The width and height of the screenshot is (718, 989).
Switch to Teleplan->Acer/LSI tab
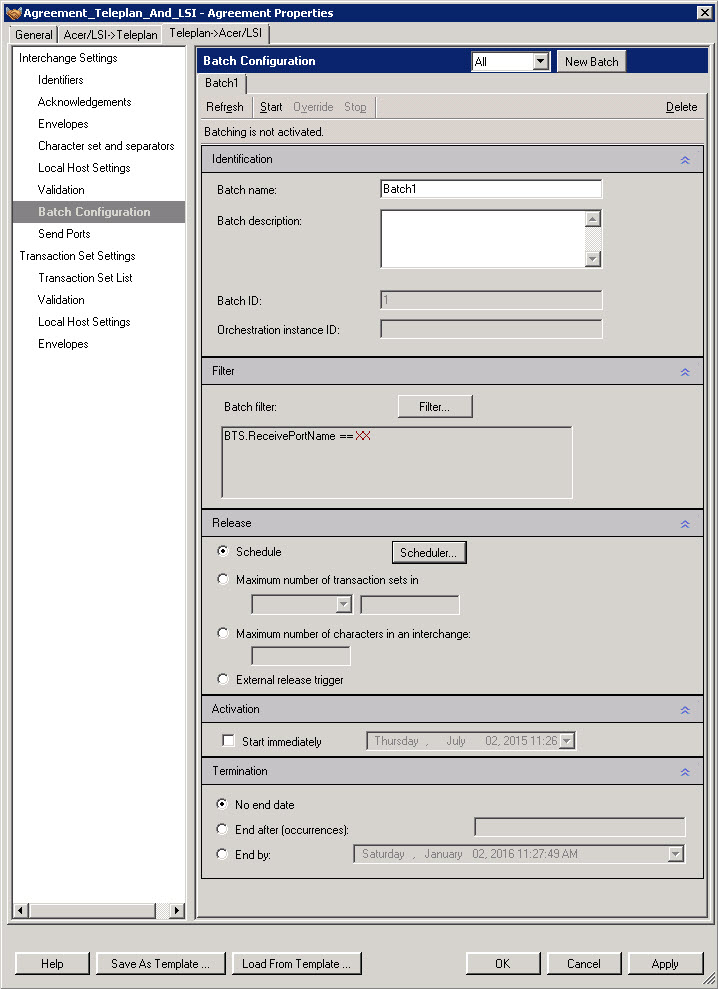[216, 33]
